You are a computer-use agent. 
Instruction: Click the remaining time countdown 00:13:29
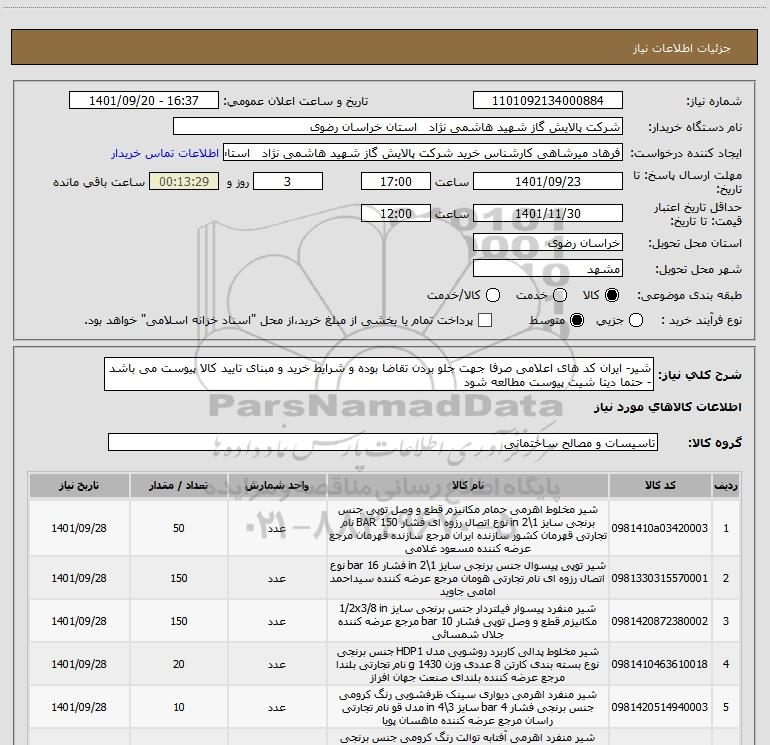click(183, 182)
